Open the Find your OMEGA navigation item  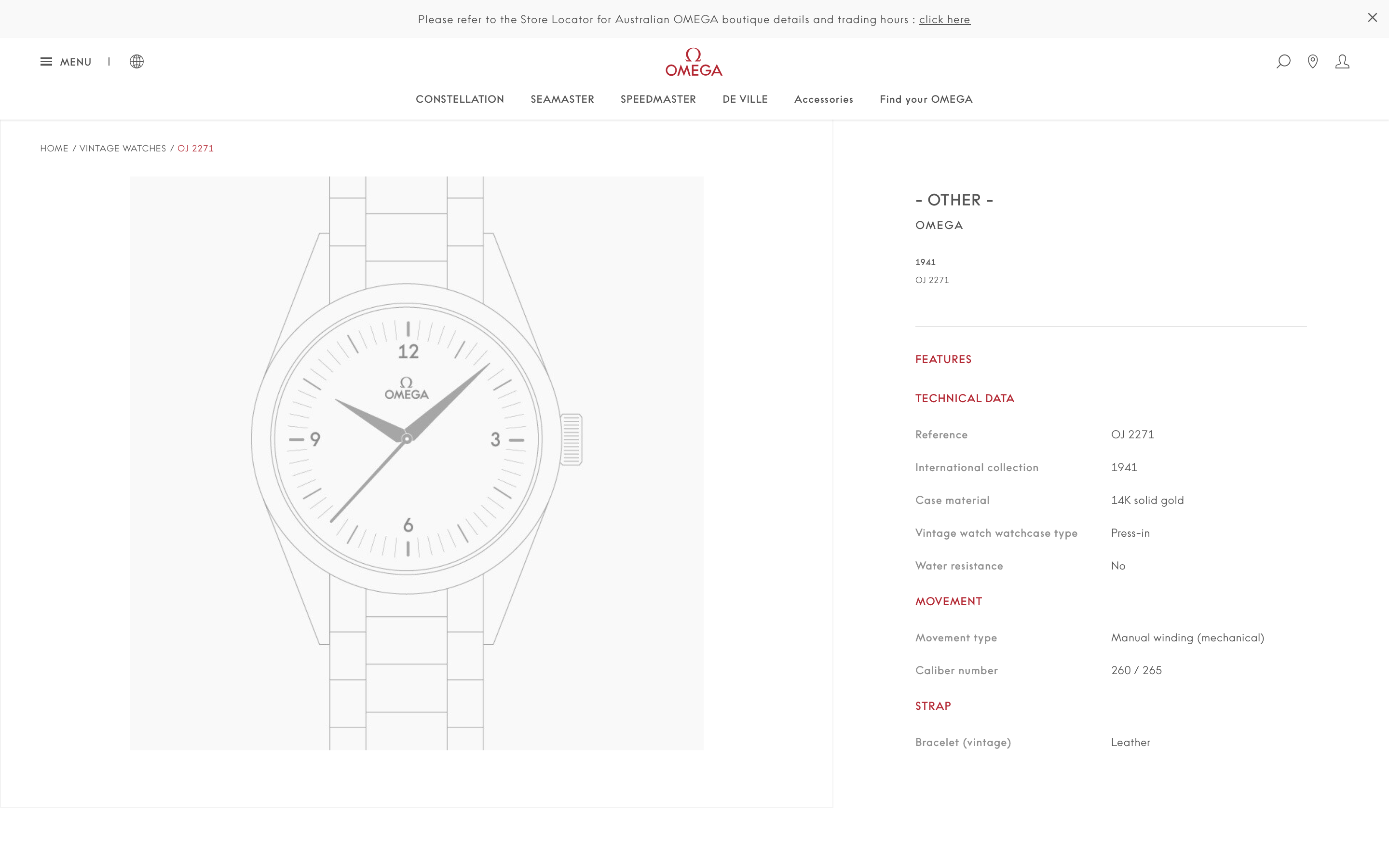coord(926,99)
